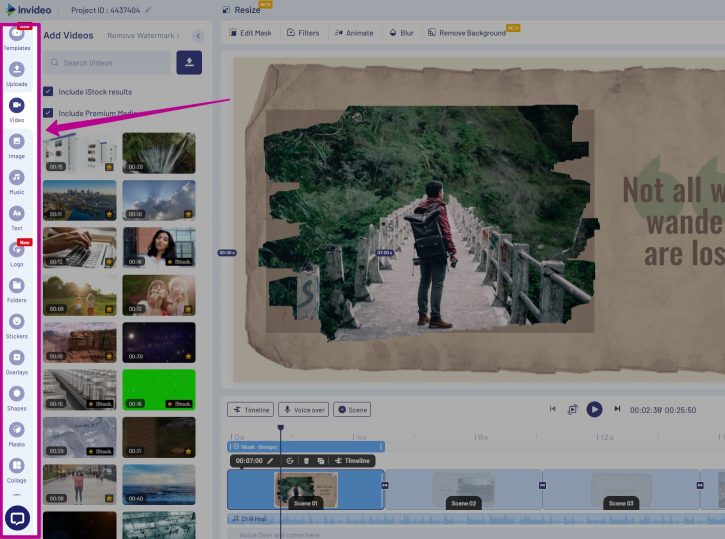The width and height of the screenshot is (725, 539).
Task: Open the Shapes sidebar section
Action: (17, 398)
